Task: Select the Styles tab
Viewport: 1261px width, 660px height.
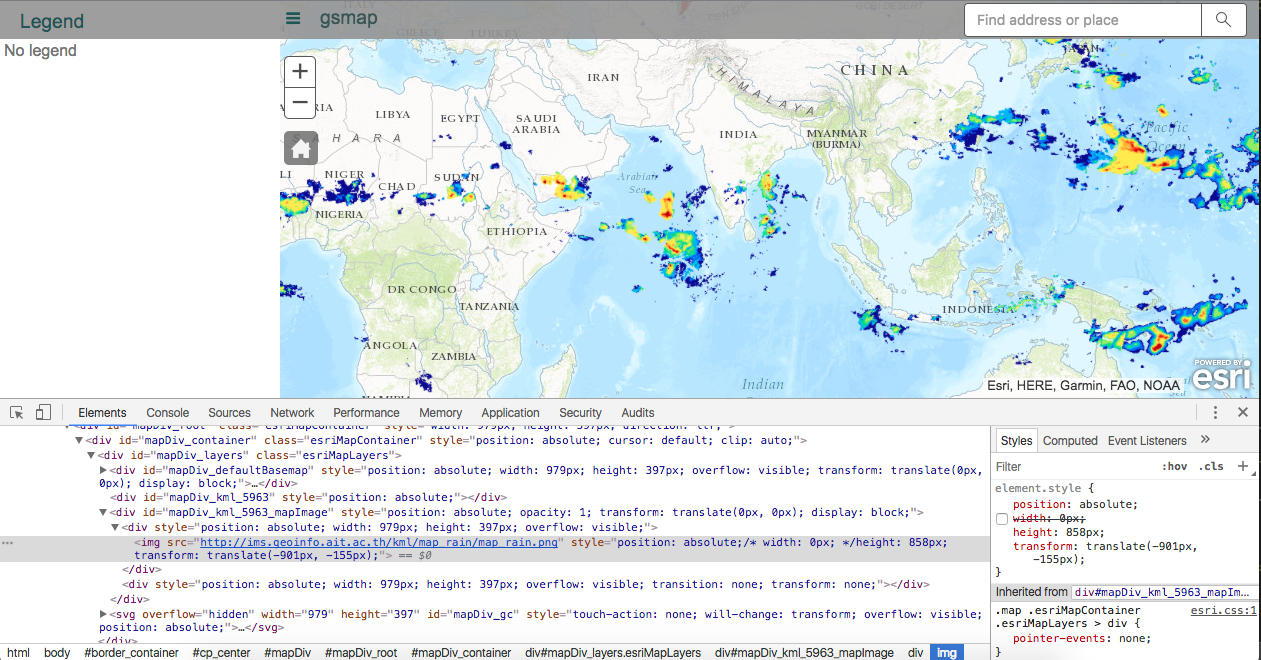Action: [x=1016, y=440]
